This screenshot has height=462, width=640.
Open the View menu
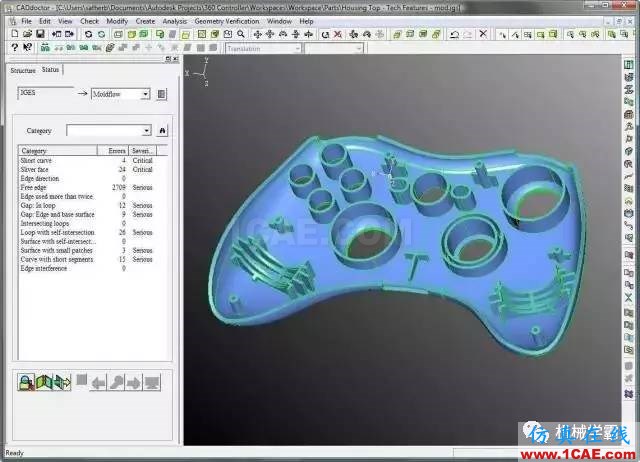point(65,21)
